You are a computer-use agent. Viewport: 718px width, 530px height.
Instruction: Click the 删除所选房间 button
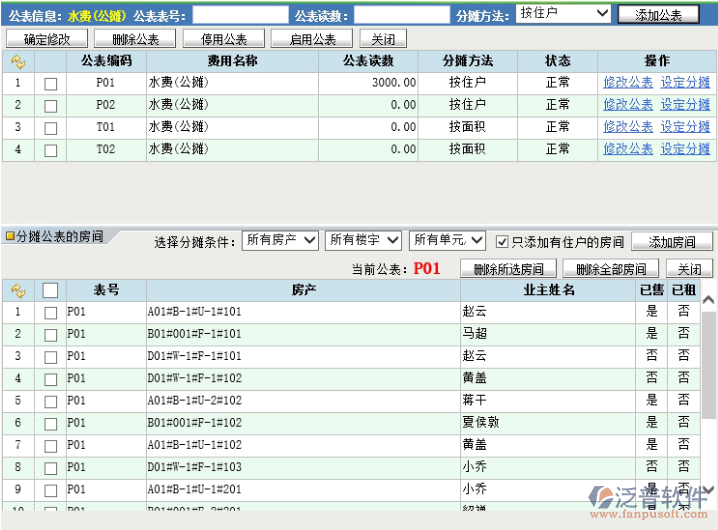(x=508, y=269)
